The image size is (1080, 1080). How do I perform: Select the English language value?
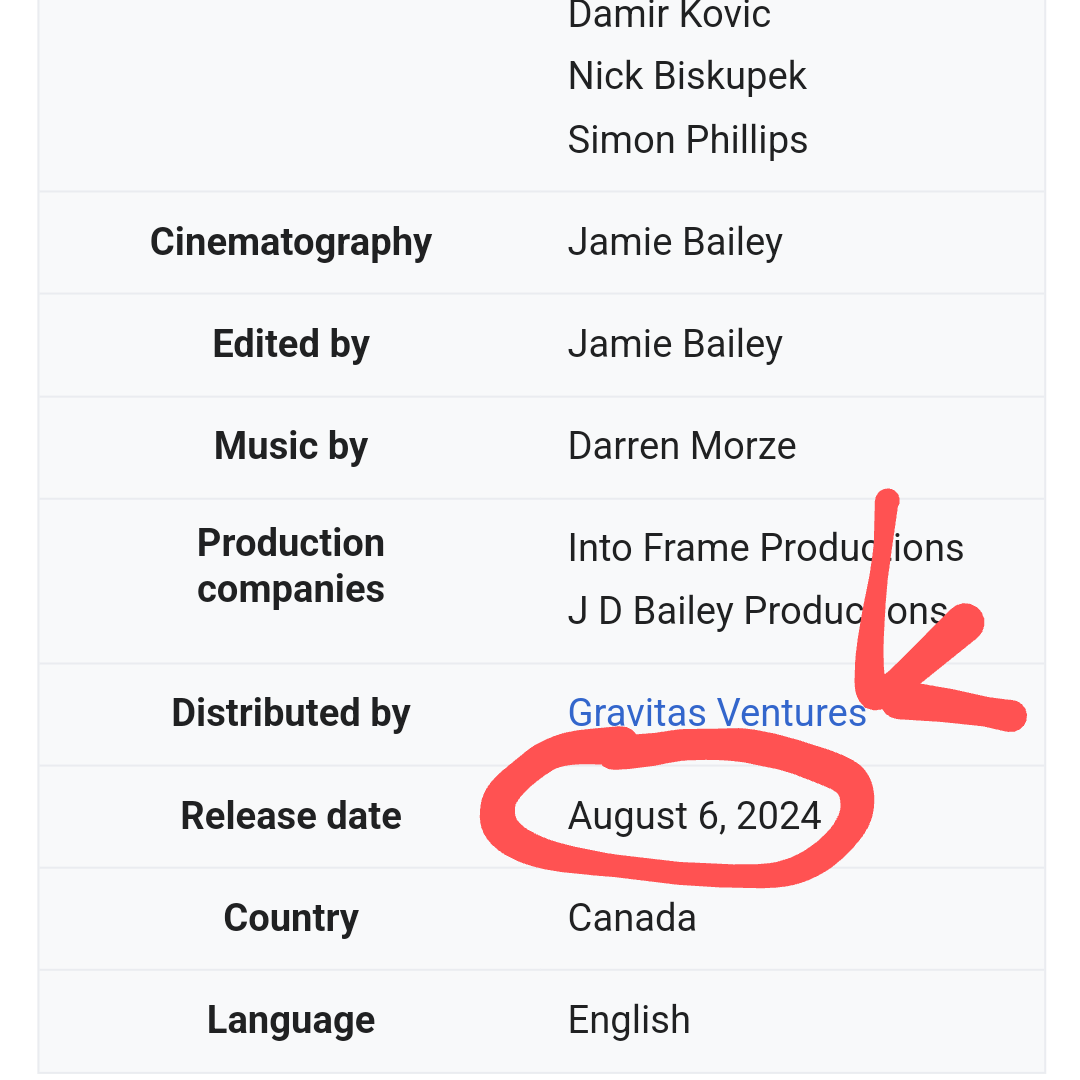(629, 1020)
